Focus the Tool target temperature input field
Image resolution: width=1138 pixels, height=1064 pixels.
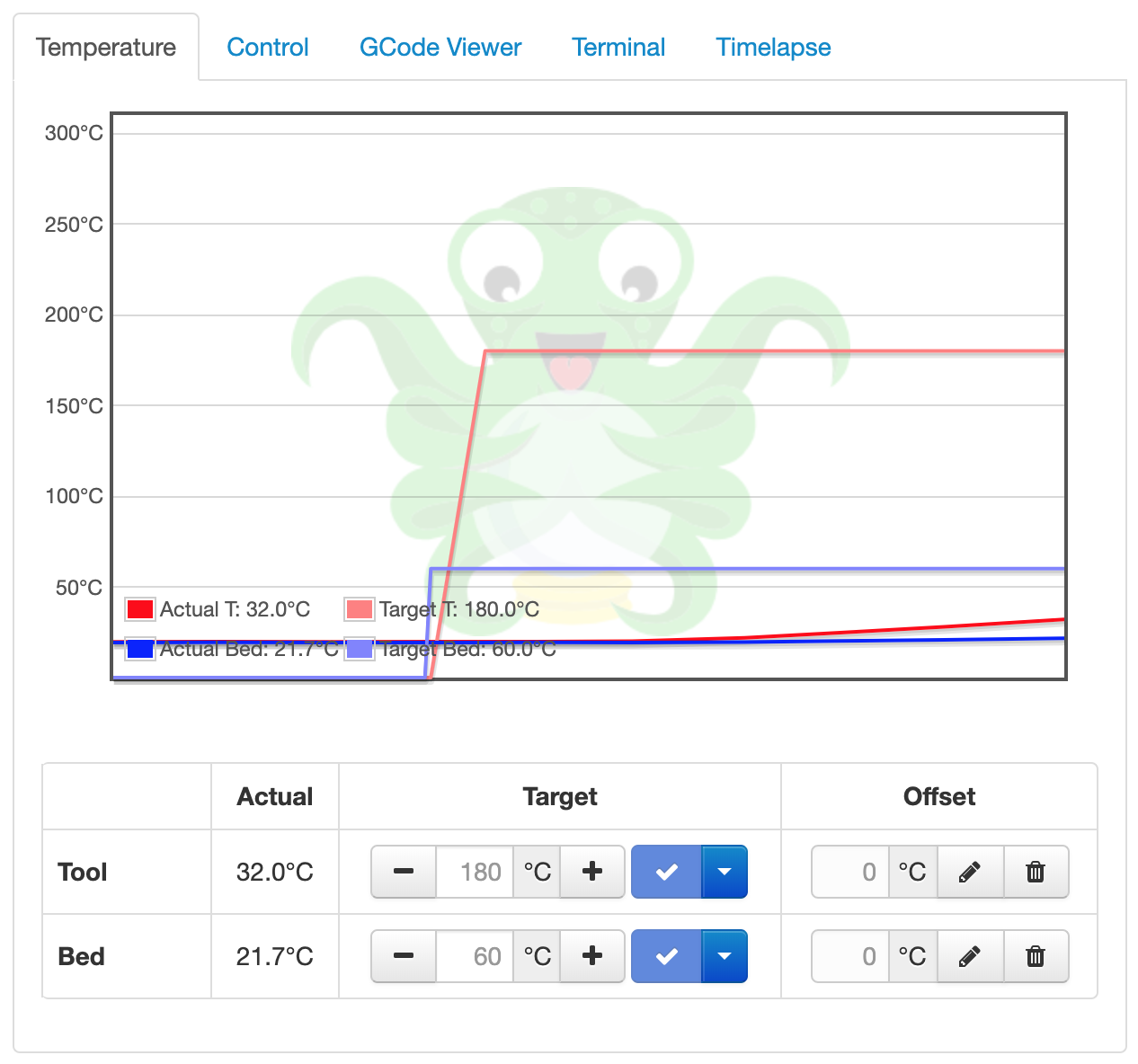475,872
